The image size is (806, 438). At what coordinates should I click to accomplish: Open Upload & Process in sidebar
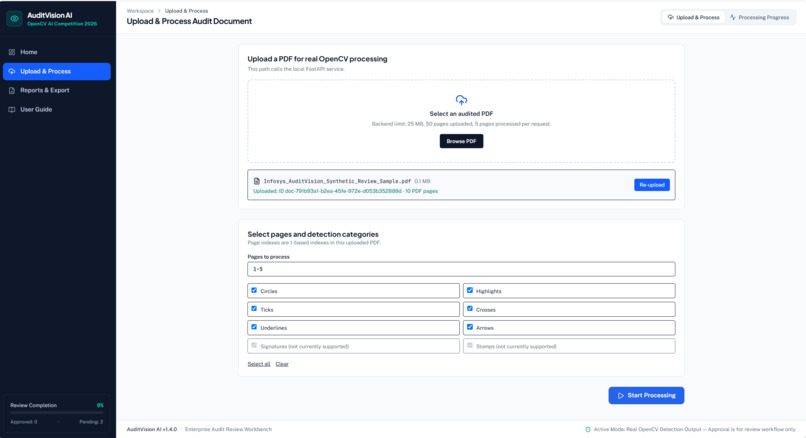pos(57,71)
